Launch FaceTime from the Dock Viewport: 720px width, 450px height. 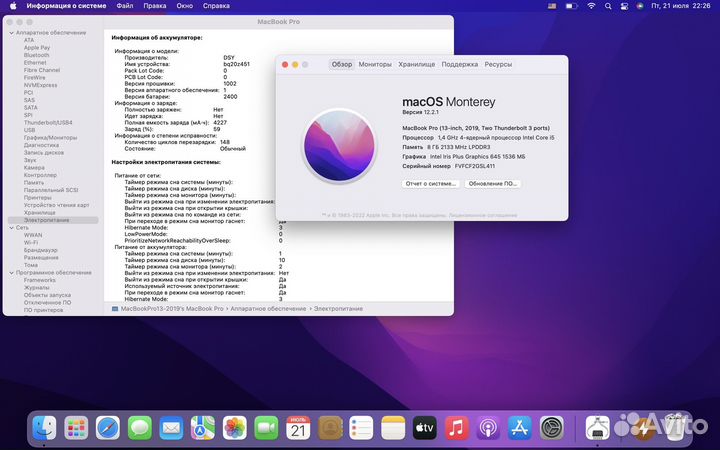click(x=266, y=428)
